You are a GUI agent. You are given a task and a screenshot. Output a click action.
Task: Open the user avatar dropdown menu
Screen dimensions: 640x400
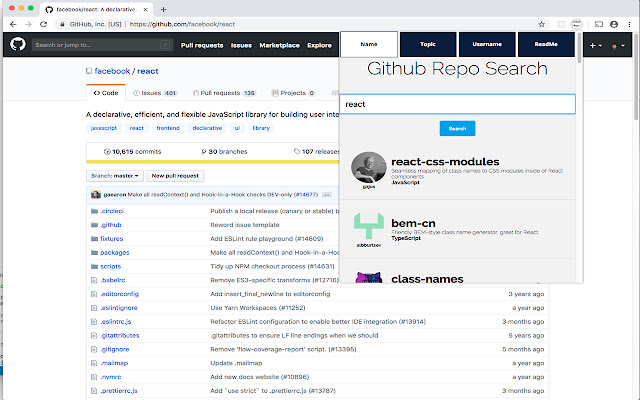coord(618,46)
